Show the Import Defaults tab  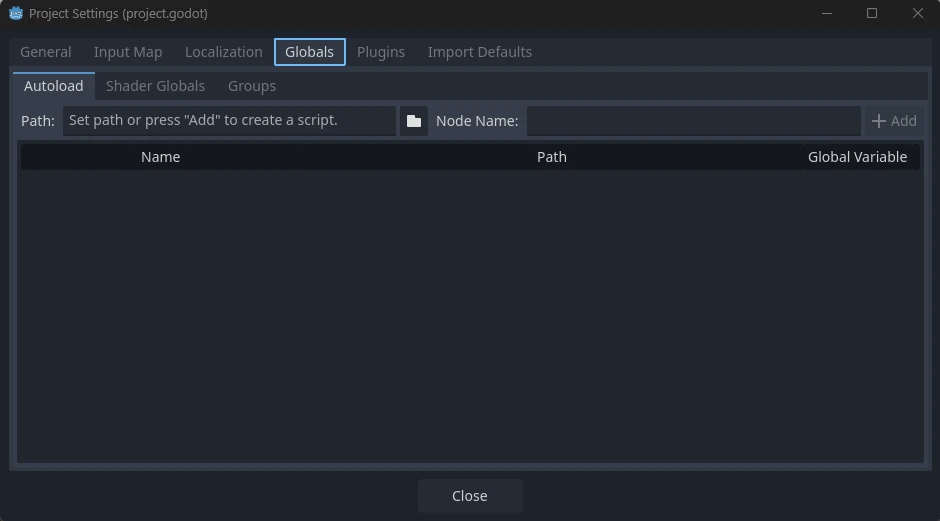point(479,52)
